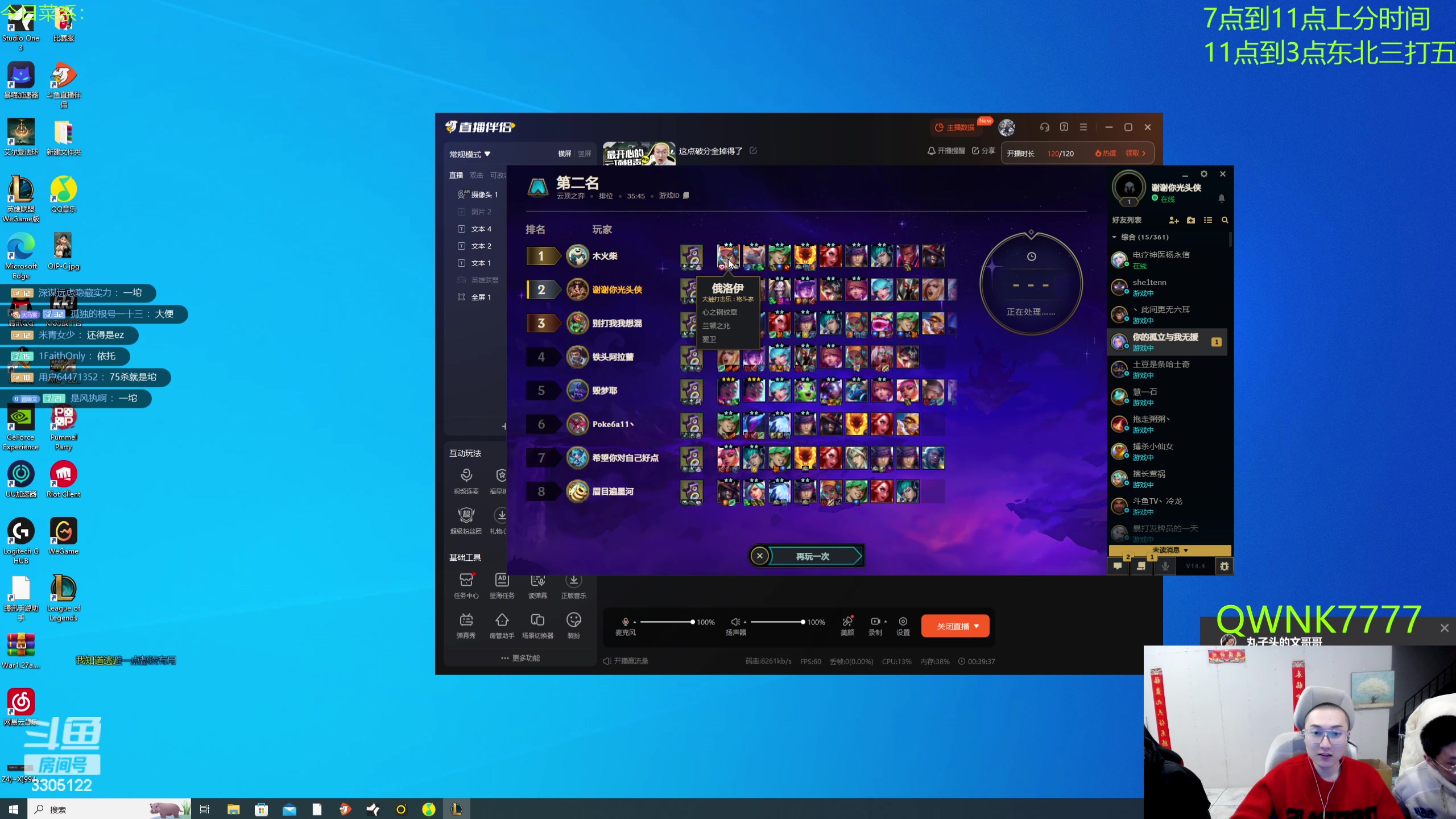The height and width of the screenshot is (819, 1456).
Task: Toggle the 摄像头 1 camera source
Action: 478,195
